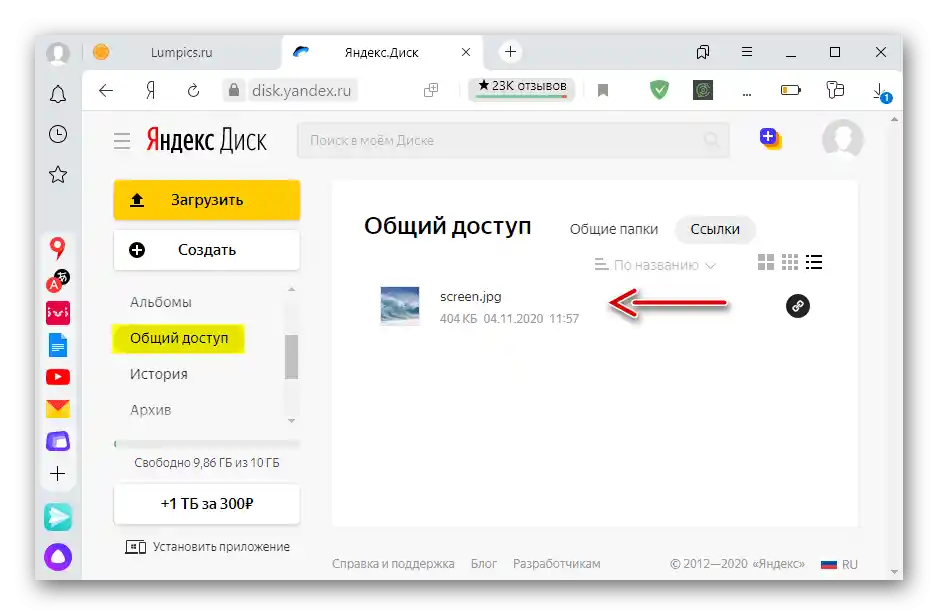
Task: Open Архив in the left menu
Action: pyautogui.click(x=151, y=410)
